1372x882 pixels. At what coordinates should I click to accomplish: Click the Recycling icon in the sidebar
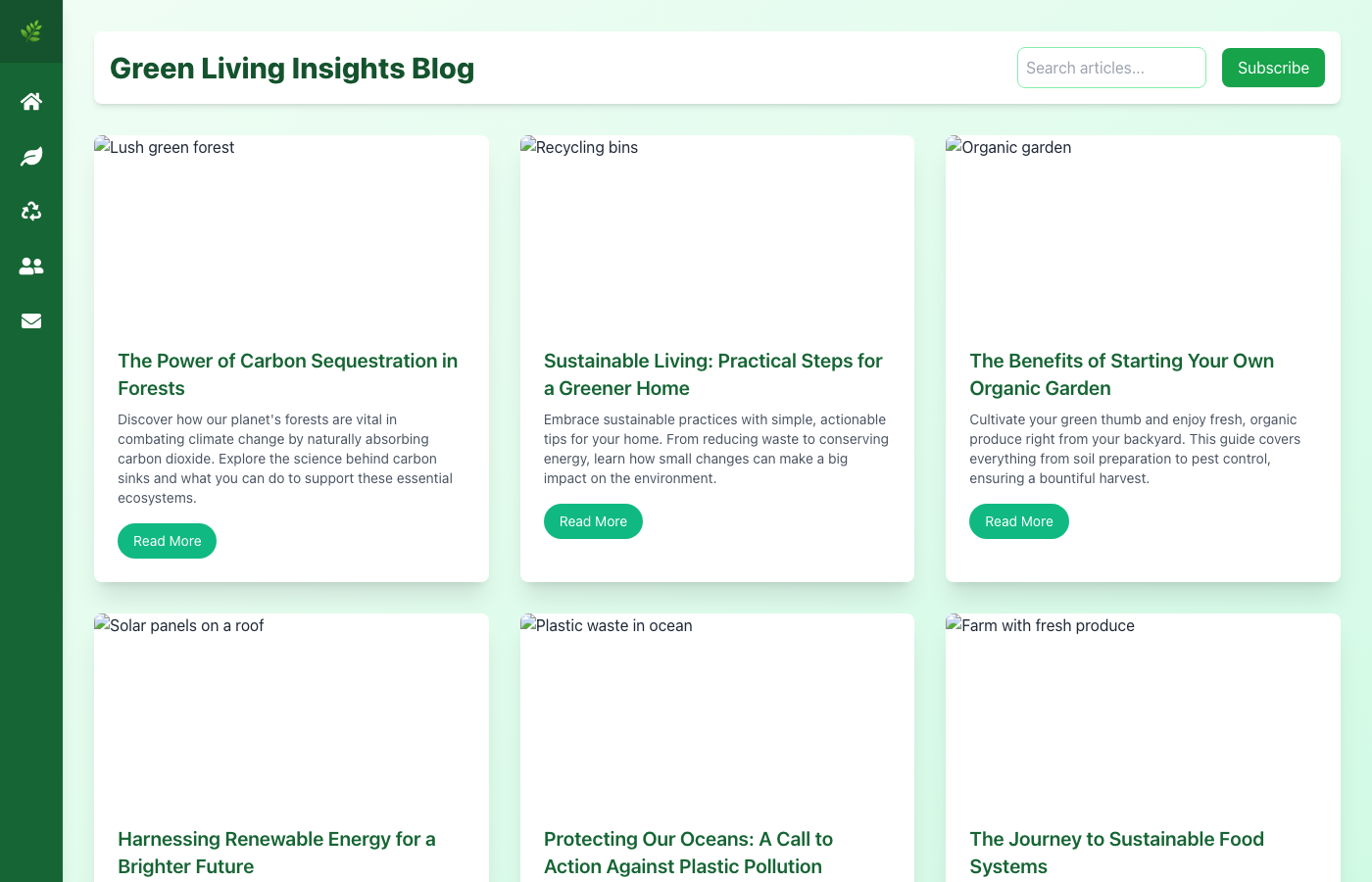(30, 211)
